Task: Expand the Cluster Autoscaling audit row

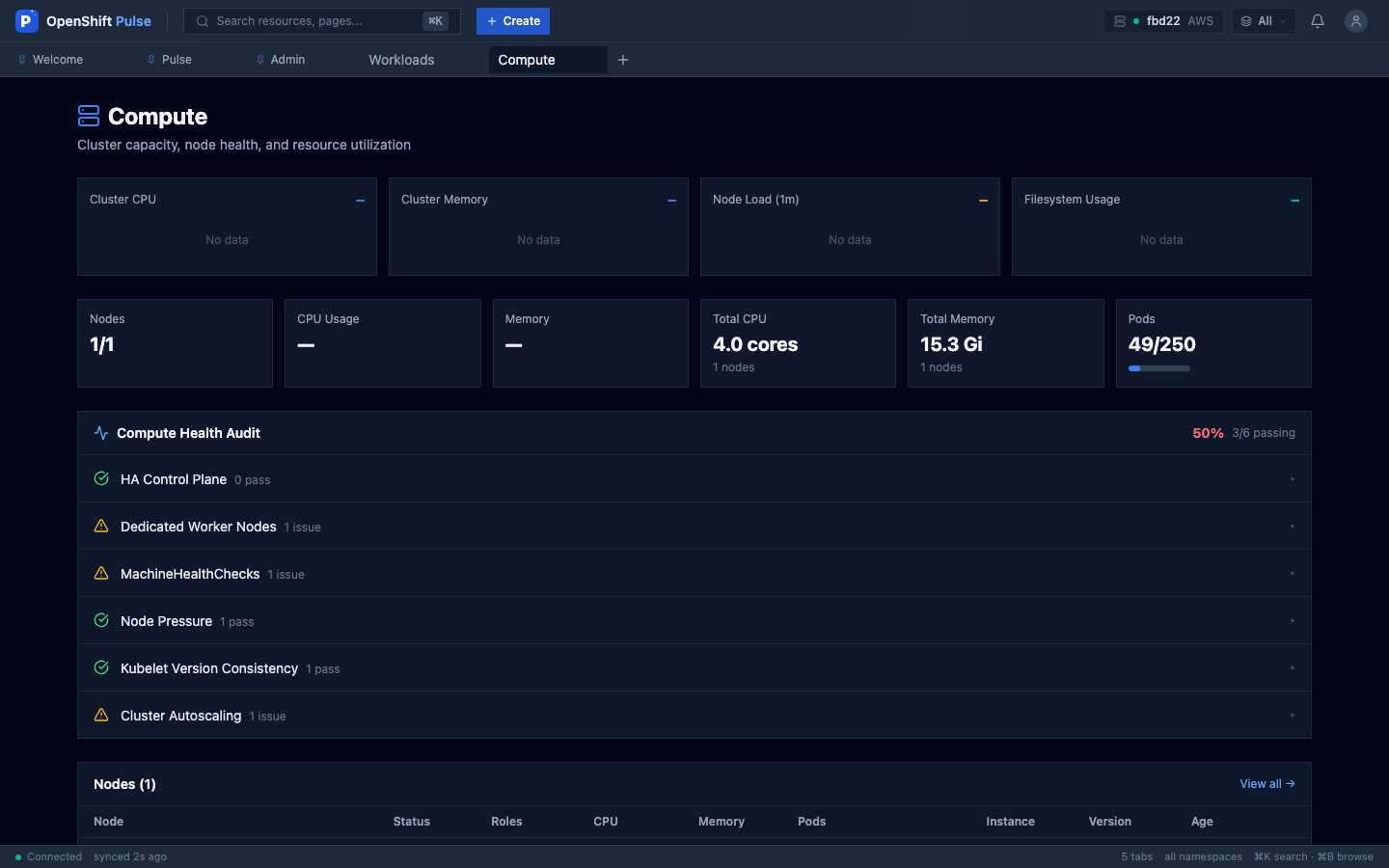Action: [x=694, y=716]
